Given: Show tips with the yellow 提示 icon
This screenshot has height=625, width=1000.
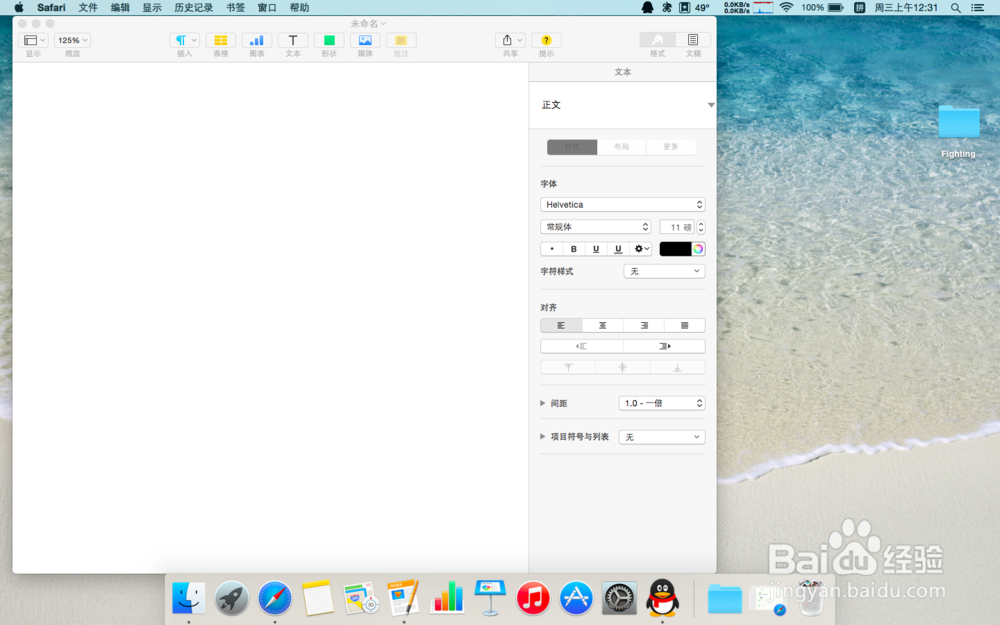Looking at the screenshot, I should pyautogui.click(x=546, y=40).
